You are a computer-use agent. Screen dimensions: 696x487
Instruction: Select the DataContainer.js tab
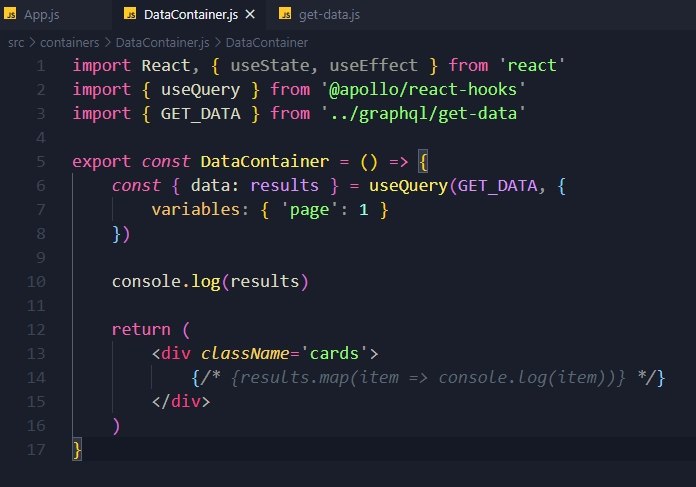click(190, 15)
